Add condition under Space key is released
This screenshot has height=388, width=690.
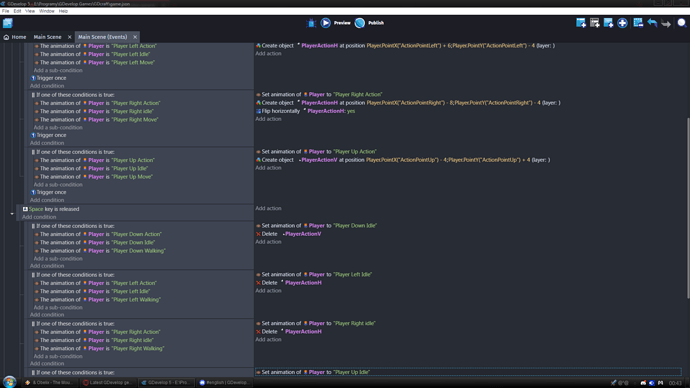pyautogui.click(x=39, y=217)
